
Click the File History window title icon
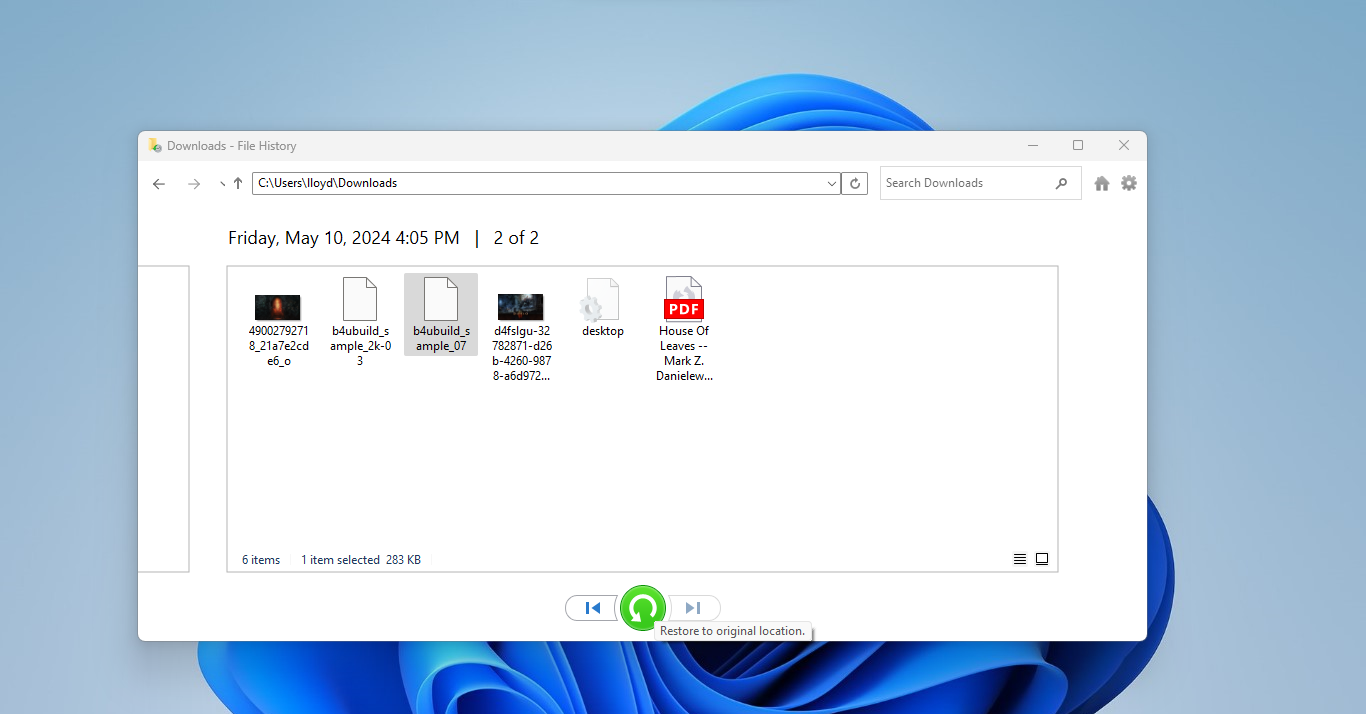pyautogui.click(x=155, y=145)
